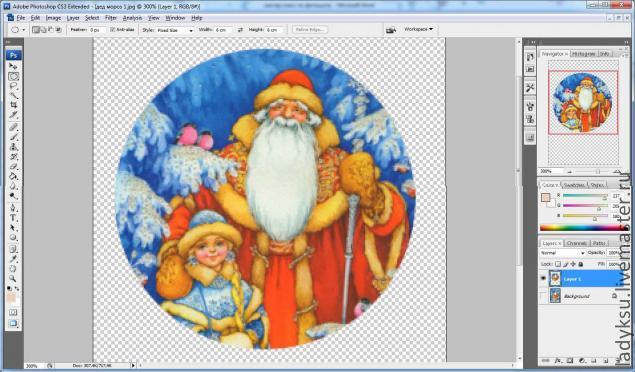Screen dimensions: 635x372
Task: Click the Feather input field
Action: pos(97,30)
